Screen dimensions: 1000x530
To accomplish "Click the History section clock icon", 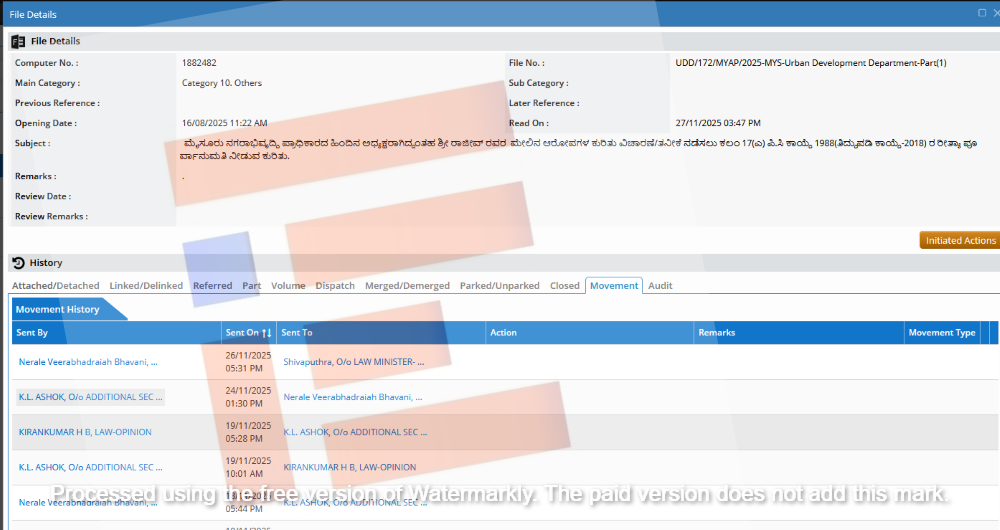I will pyautogui.click(x=18, y=263).
